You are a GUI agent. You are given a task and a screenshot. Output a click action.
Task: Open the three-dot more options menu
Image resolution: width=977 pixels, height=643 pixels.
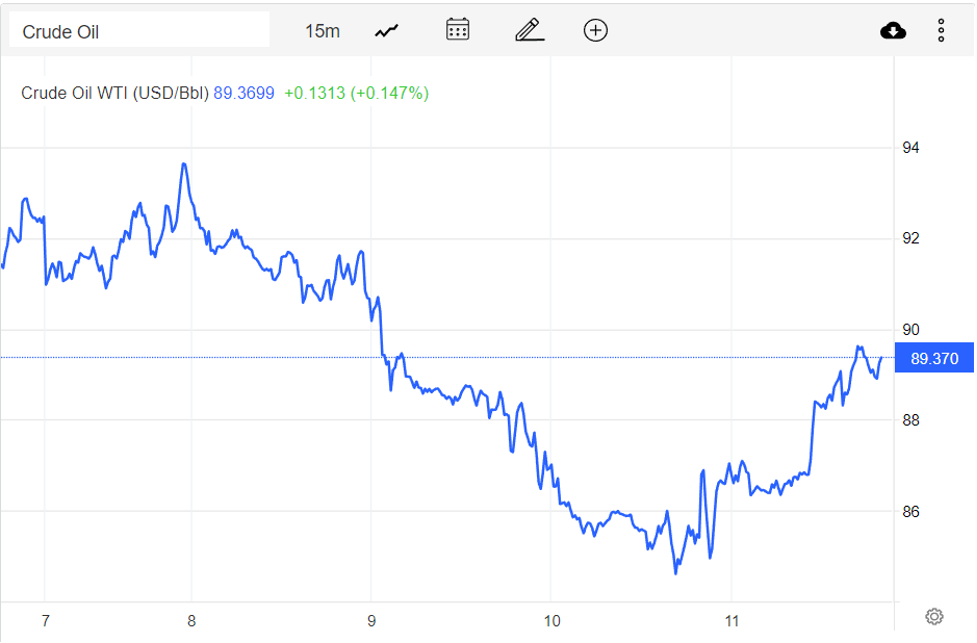(x=941, y=31)
